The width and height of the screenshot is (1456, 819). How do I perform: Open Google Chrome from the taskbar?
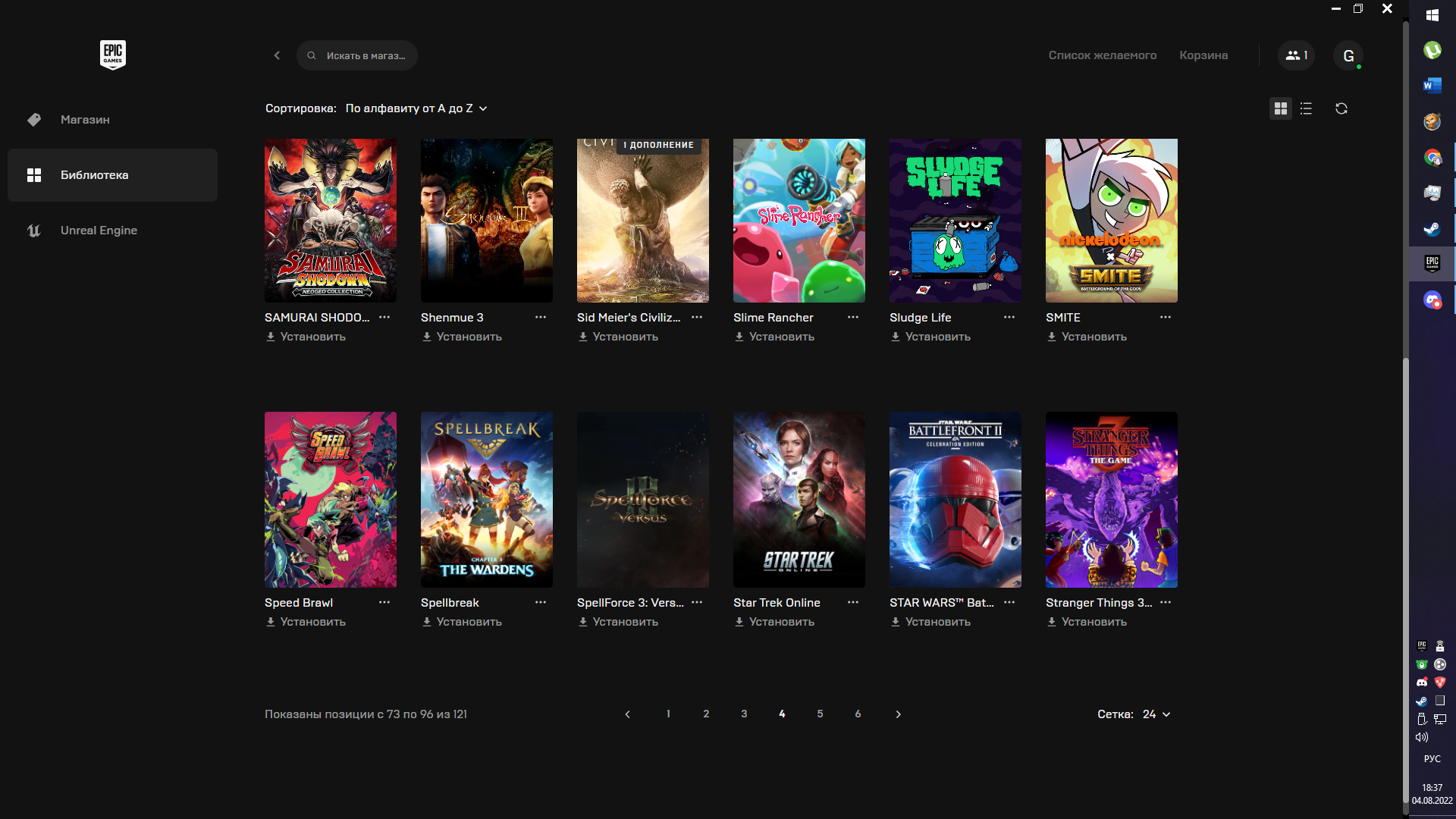click(x=1432, y=157)
